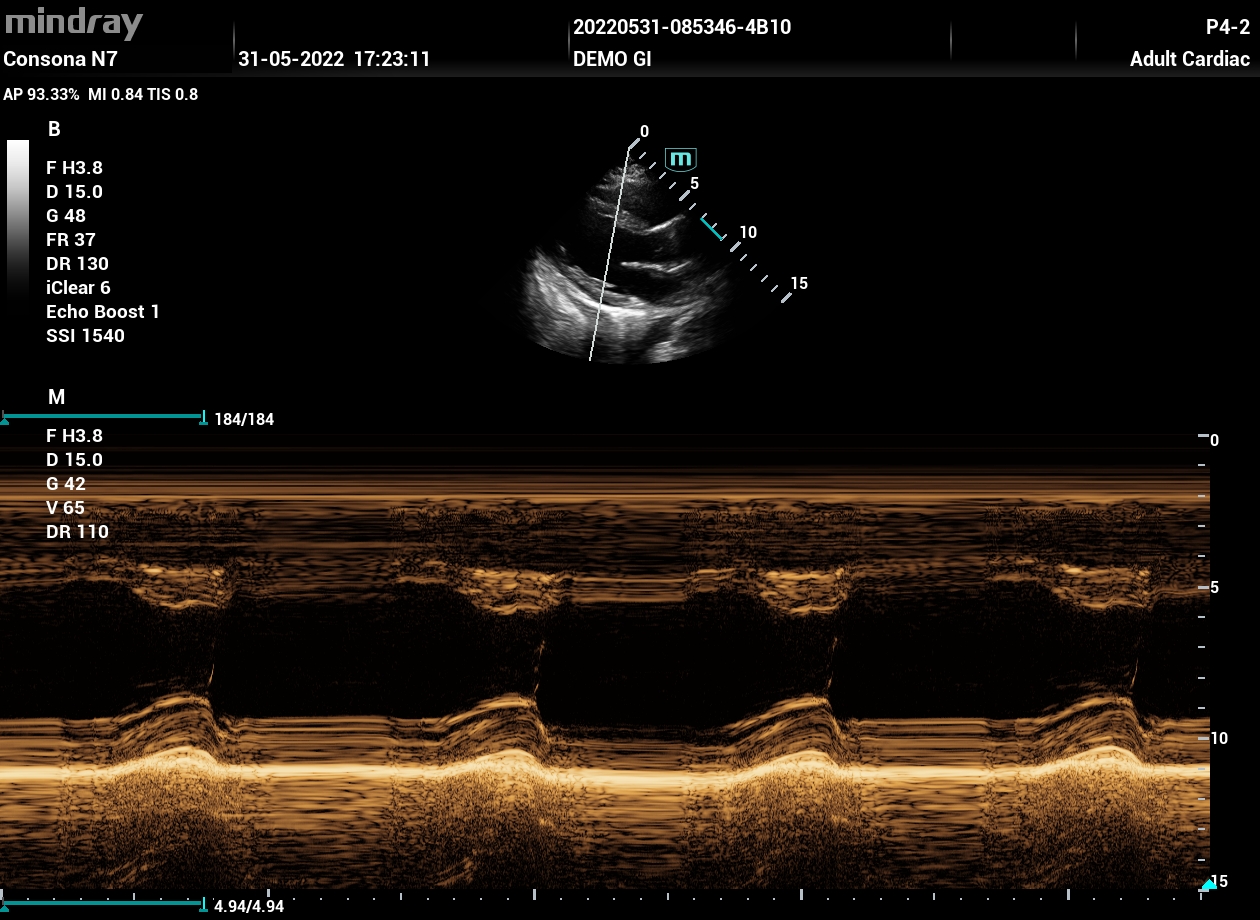Select the M-mode gain G 42 parameter

[x=66, y=484]
